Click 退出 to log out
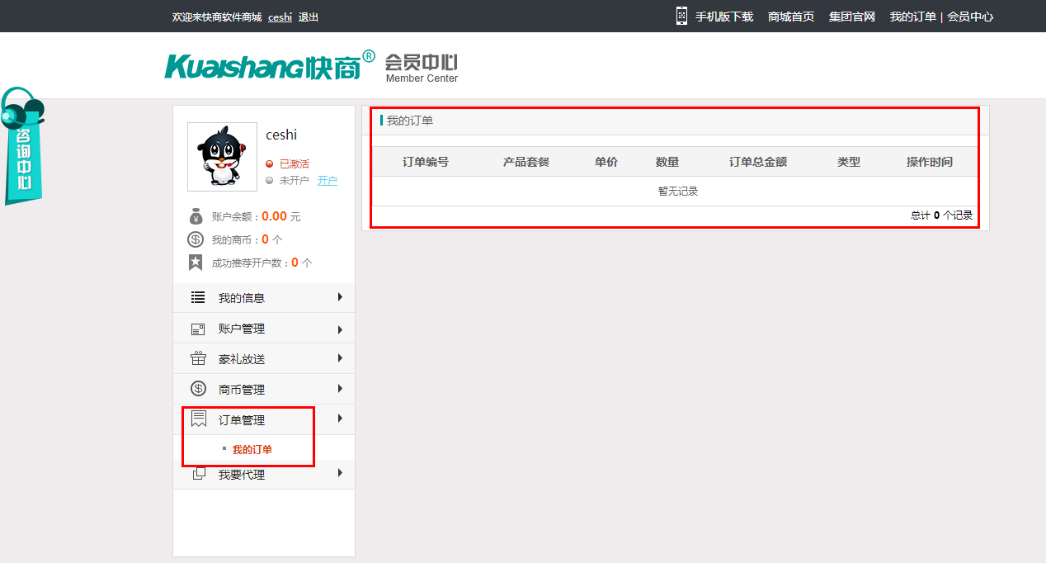The height and width of the screenshot is (563, 1046). pyautogui.click(x=308, y=18)
